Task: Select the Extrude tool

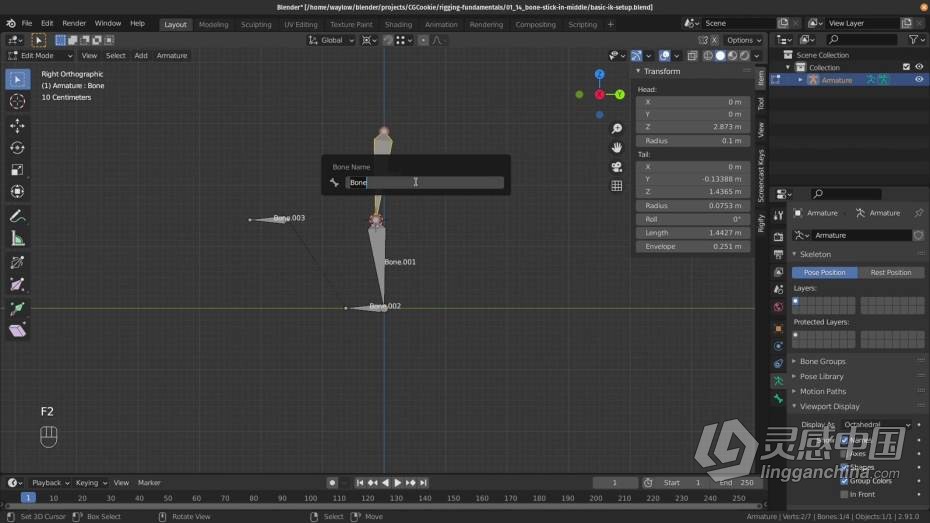Action: 17,308
